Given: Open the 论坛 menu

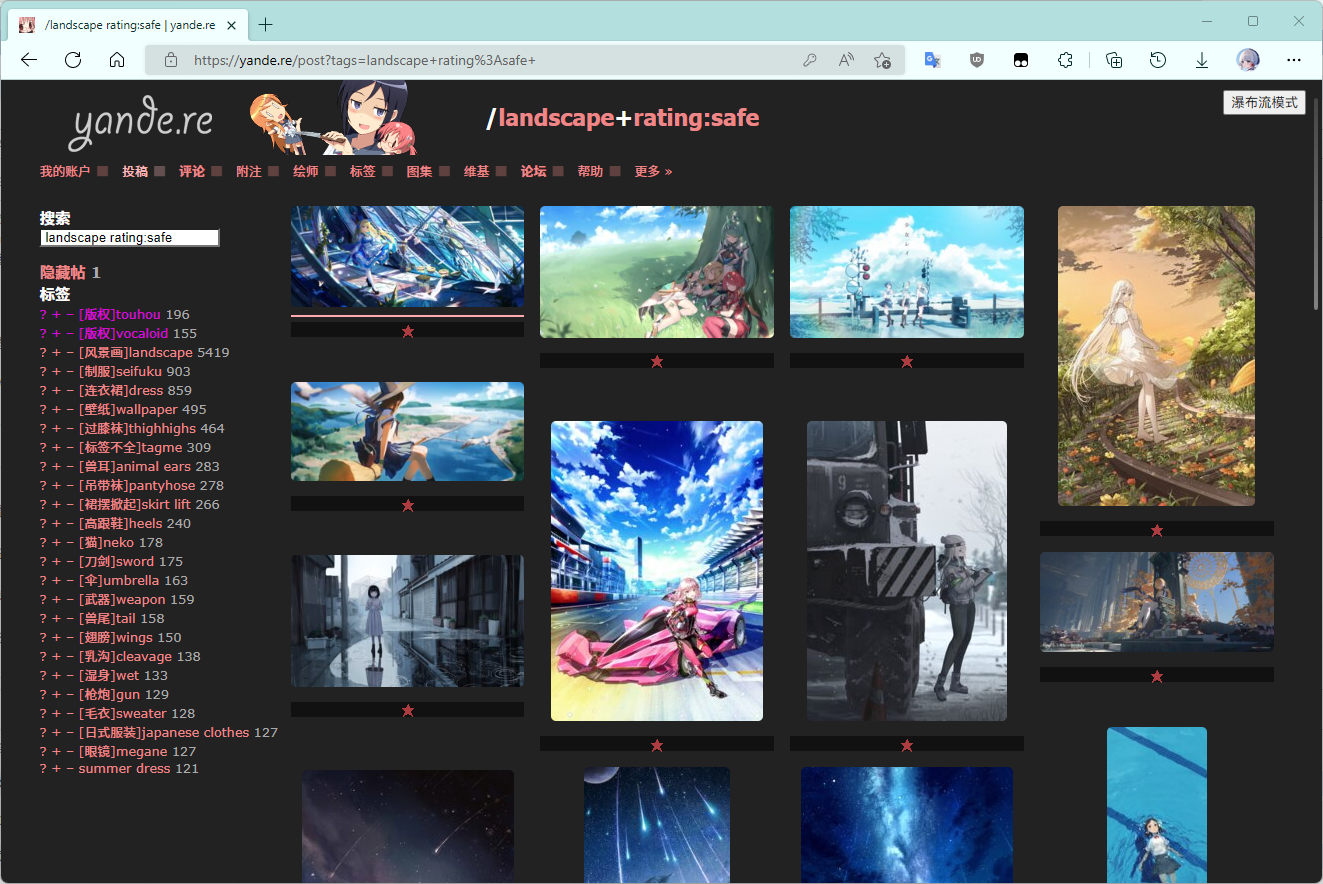Looking at the screenshot, I should (x=534, y=171).
